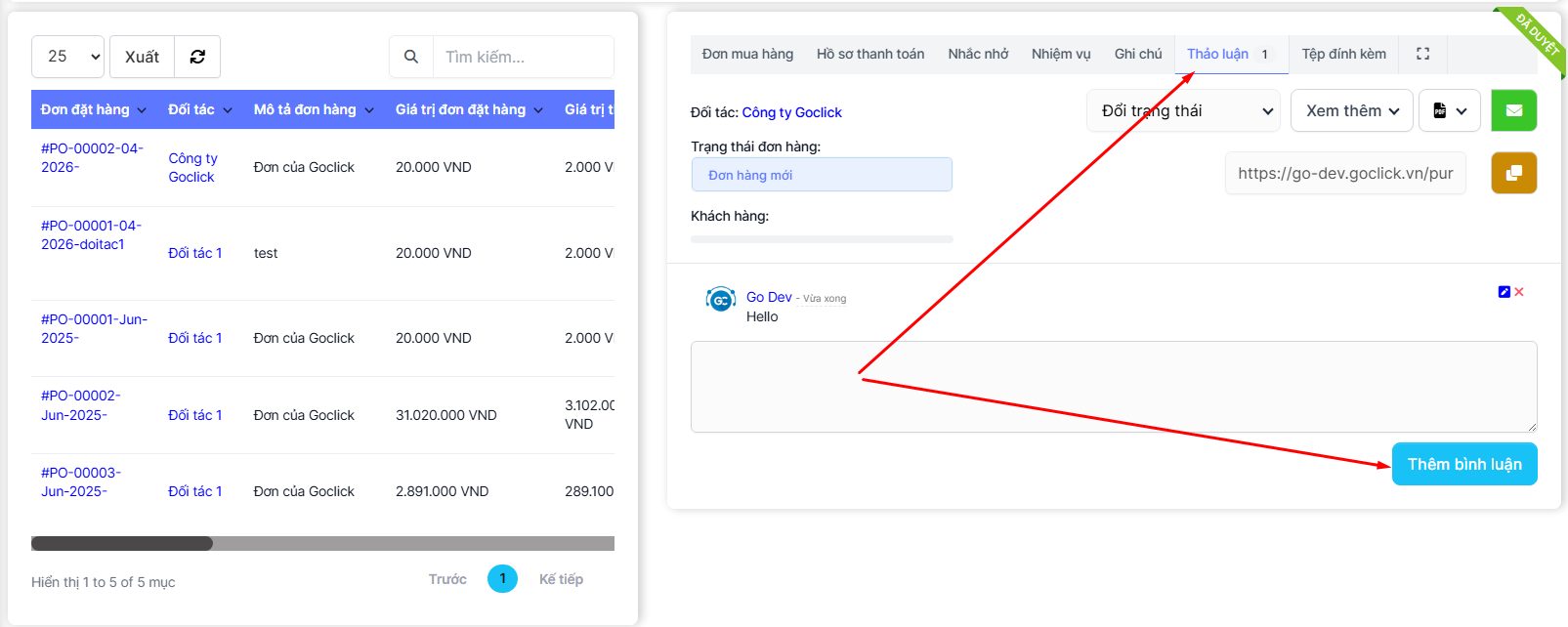Open the page size 25 dropdown

coord(67,57)
